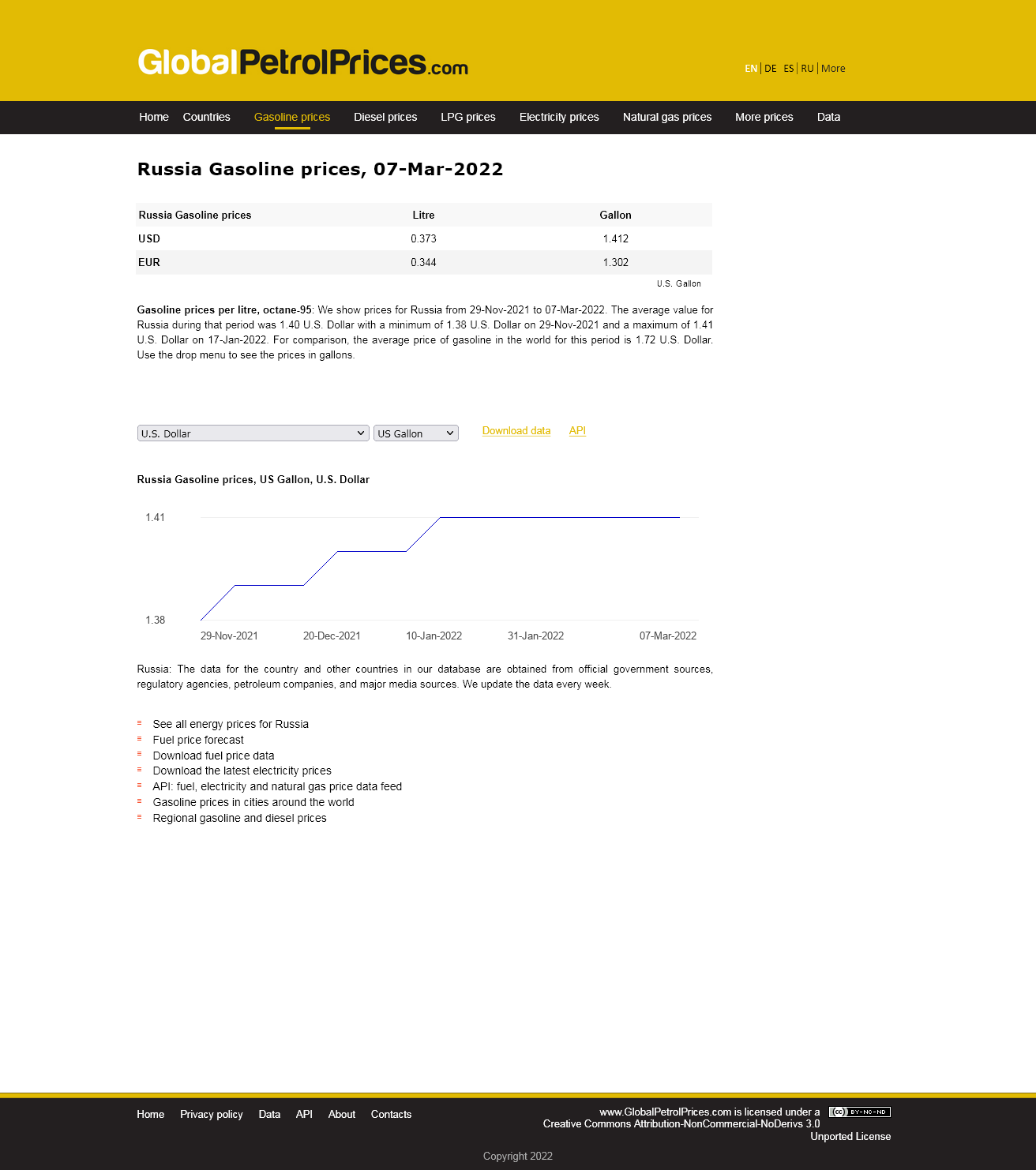Open Download fuel price data link
The height and width of the screenshot is (1170, 1036).
(x=213, y=756)
